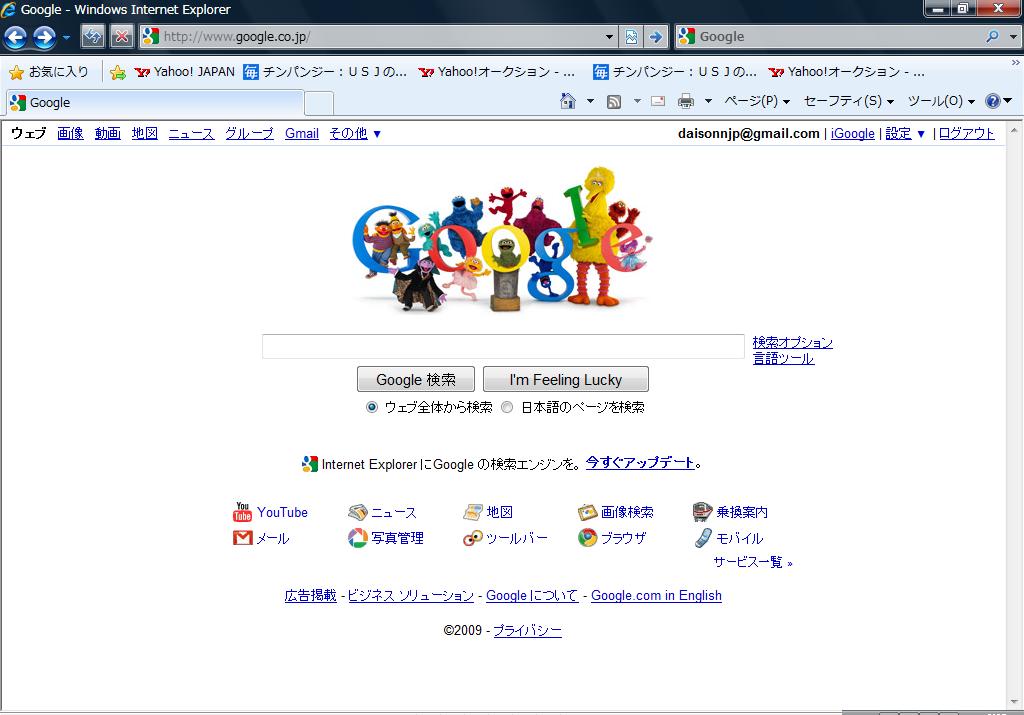Click the Image search 画像検索 icon

click(x=588, y=512)
